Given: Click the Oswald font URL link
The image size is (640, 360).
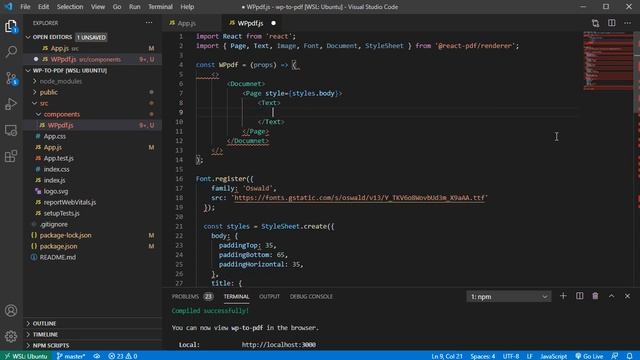Looking at the screenshot, I should click(x=360, y=198).
